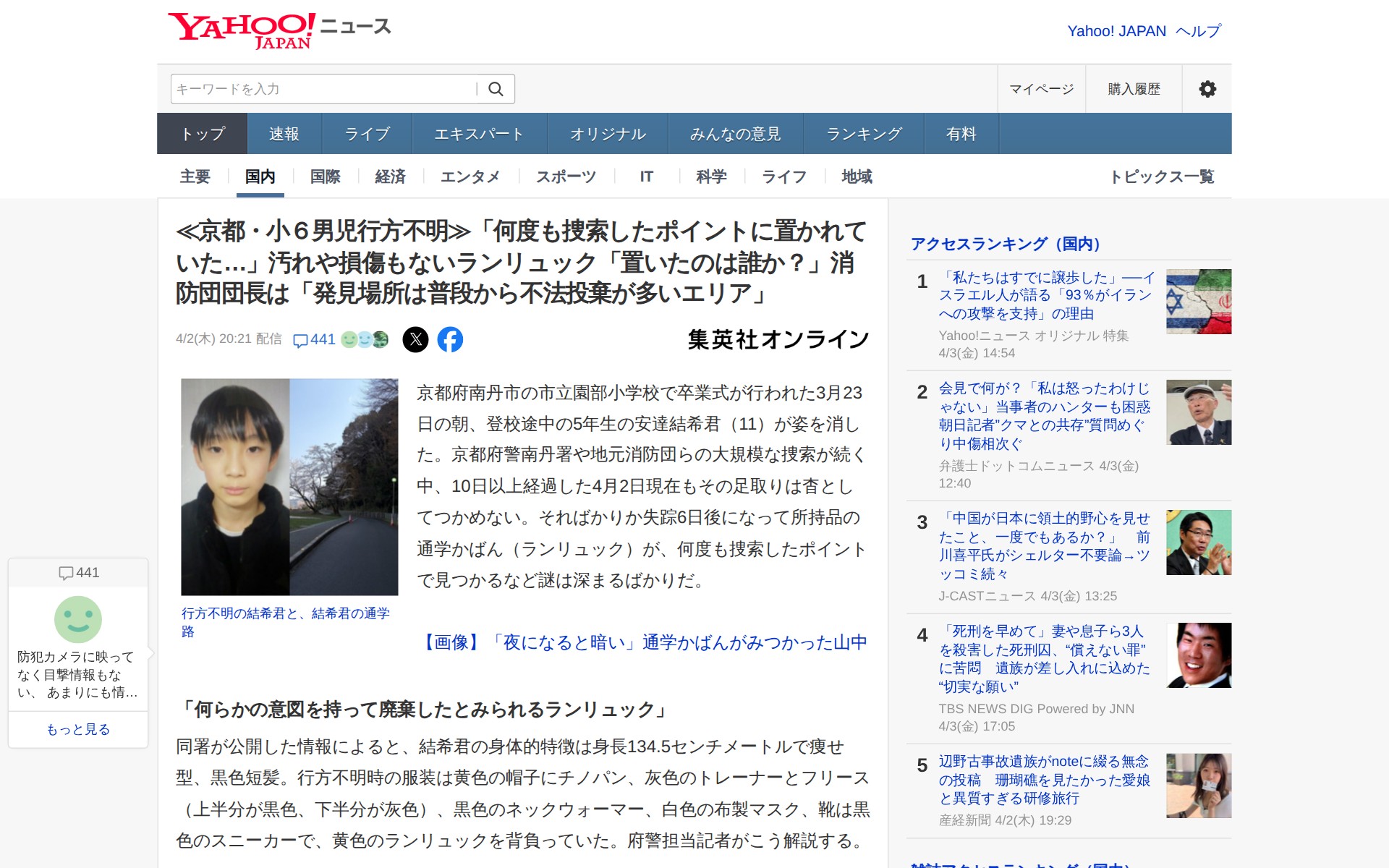
Task: Open the 購入履歴 button
Action: (1134, 89)
